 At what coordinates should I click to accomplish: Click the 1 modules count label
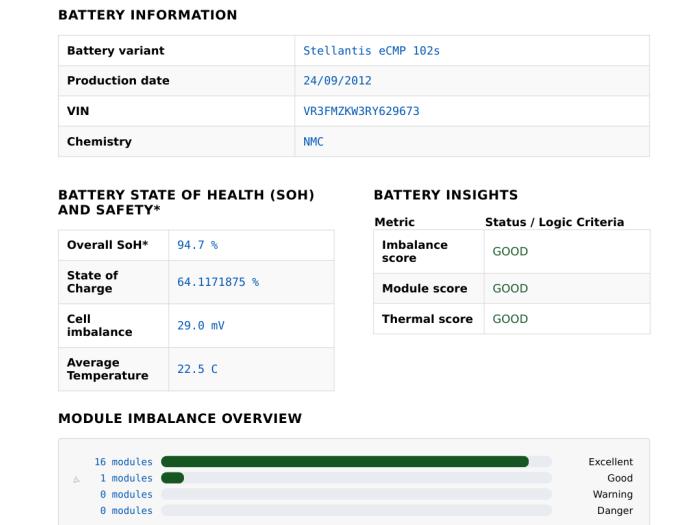tap(126, 478)
